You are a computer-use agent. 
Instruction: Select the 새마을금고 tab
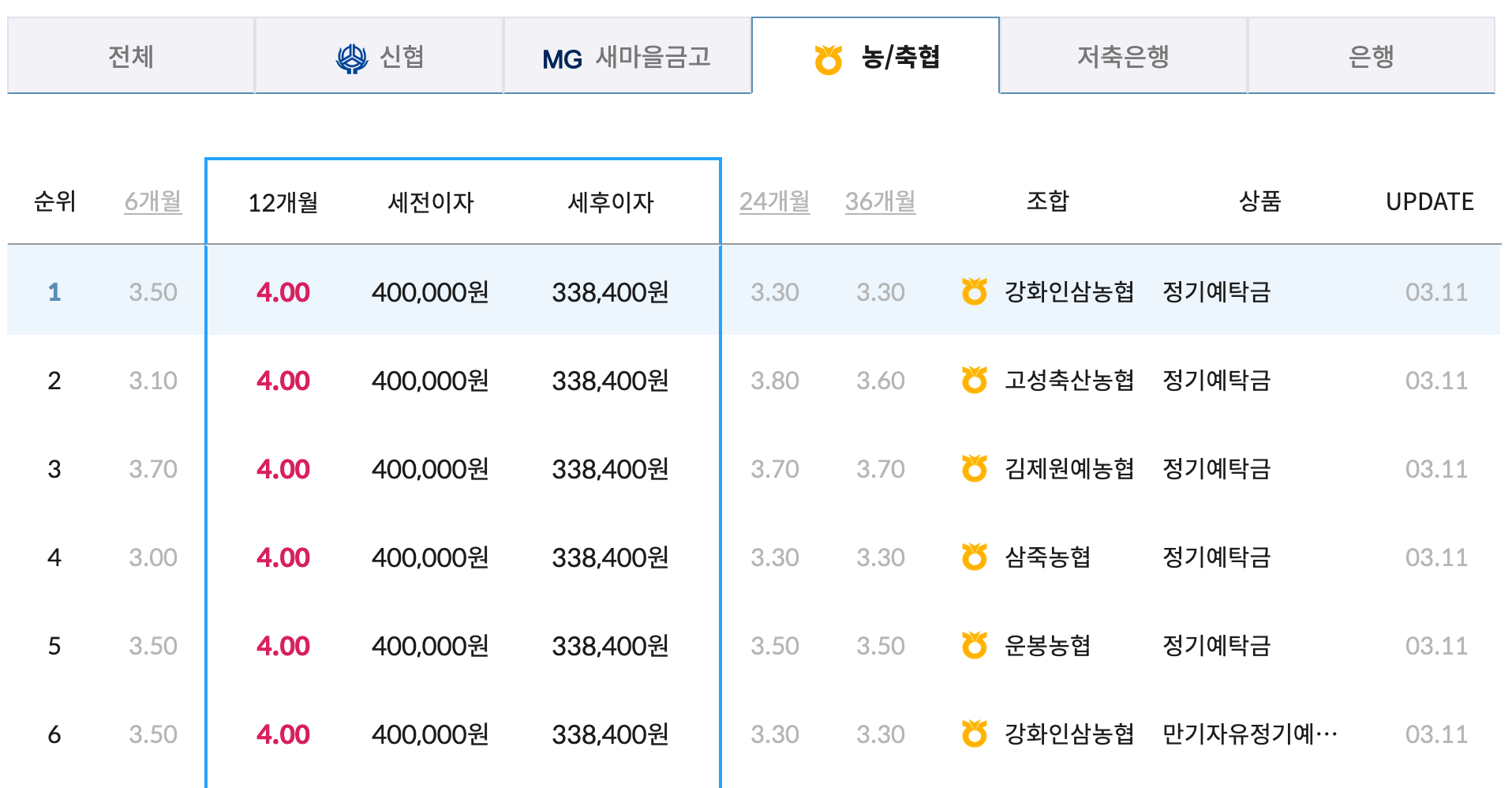point(627,56)
